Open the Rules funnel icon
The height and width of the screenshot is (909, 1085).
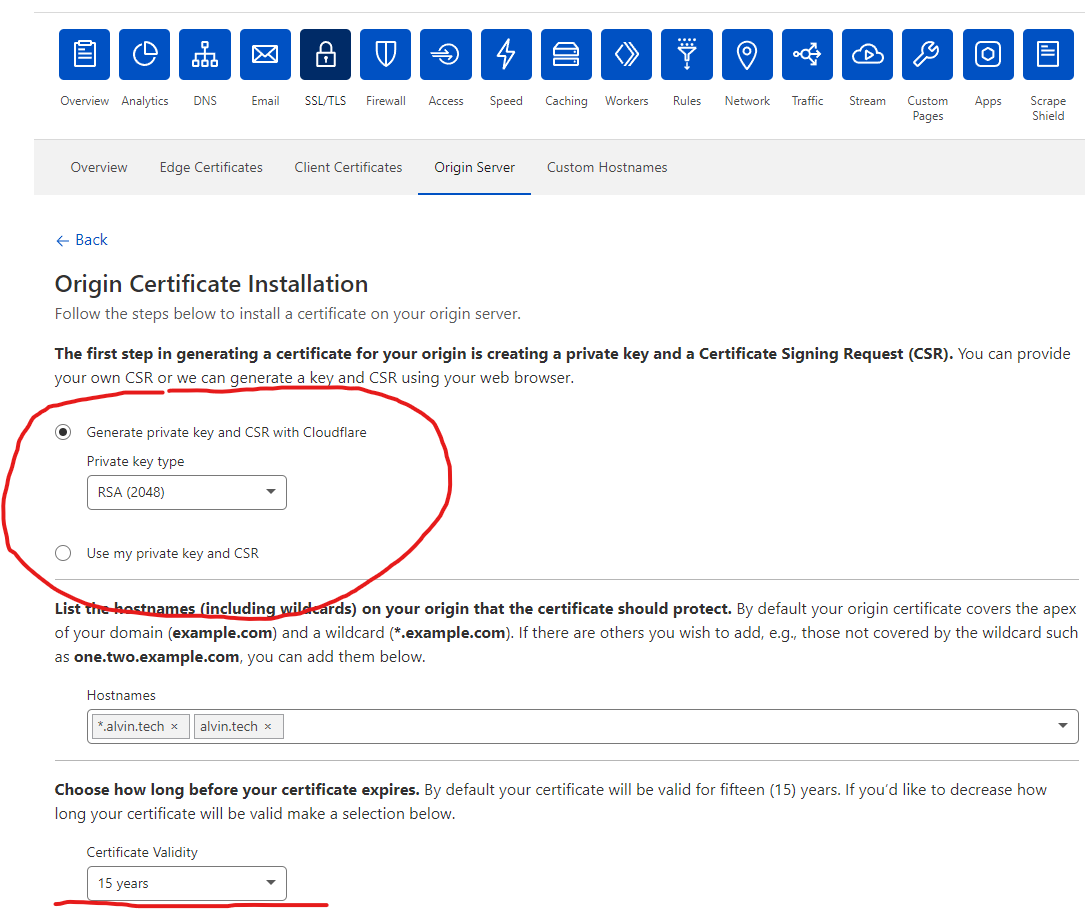click(686, 55)
